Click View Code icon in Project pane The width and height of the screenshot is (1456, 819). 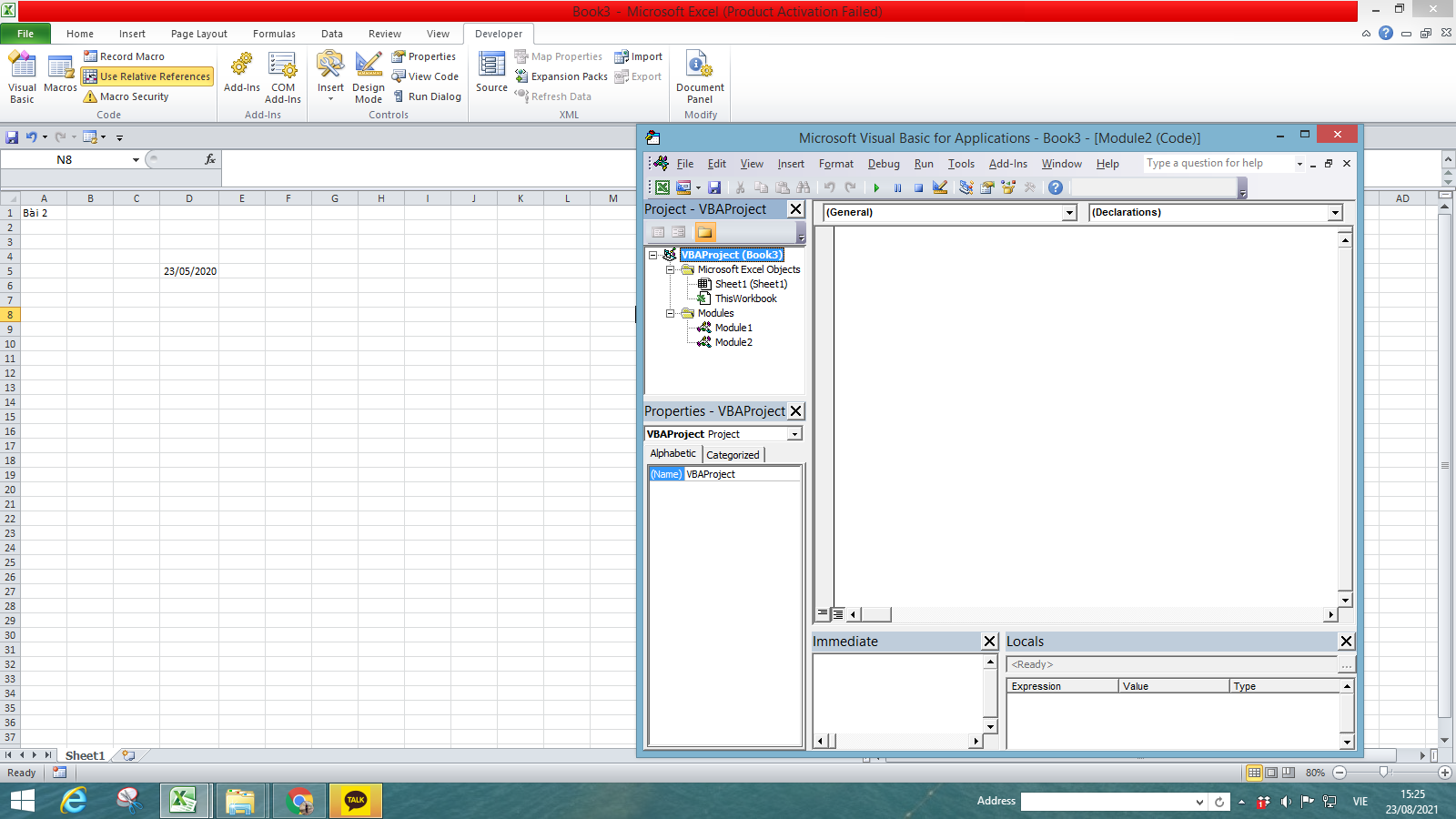point(658,232)
